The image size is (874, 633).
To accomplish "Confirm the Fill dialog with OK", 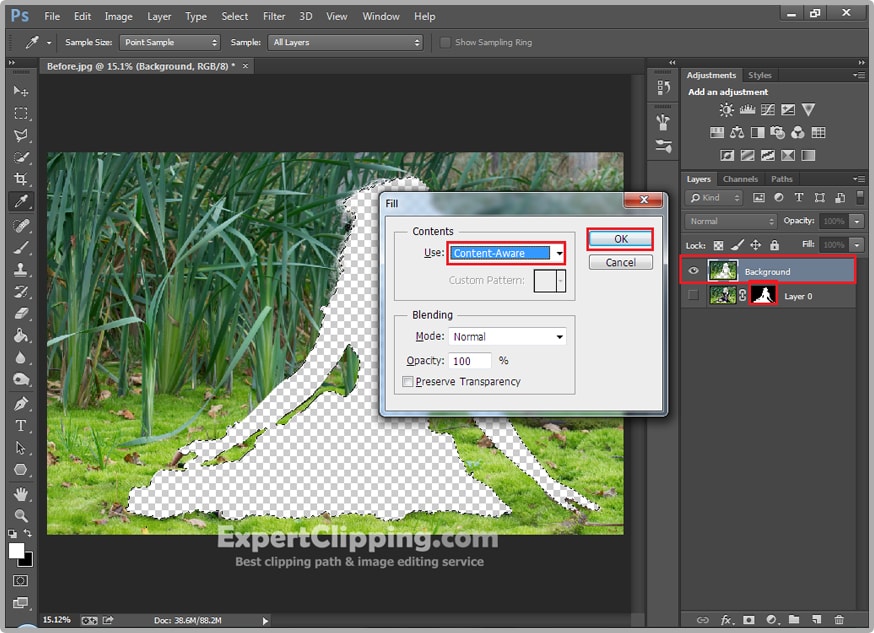I will pyautogui.click(x=620, y=239).
